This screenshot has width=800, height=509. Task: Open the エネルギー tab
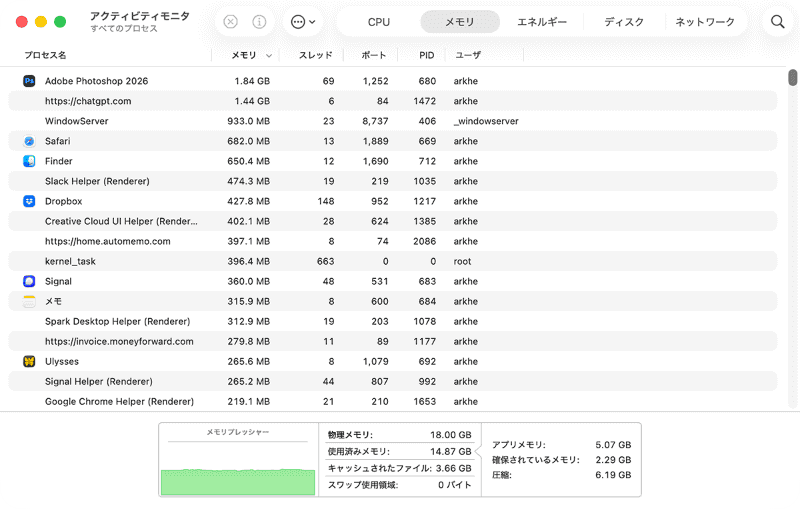pos(542,22)
